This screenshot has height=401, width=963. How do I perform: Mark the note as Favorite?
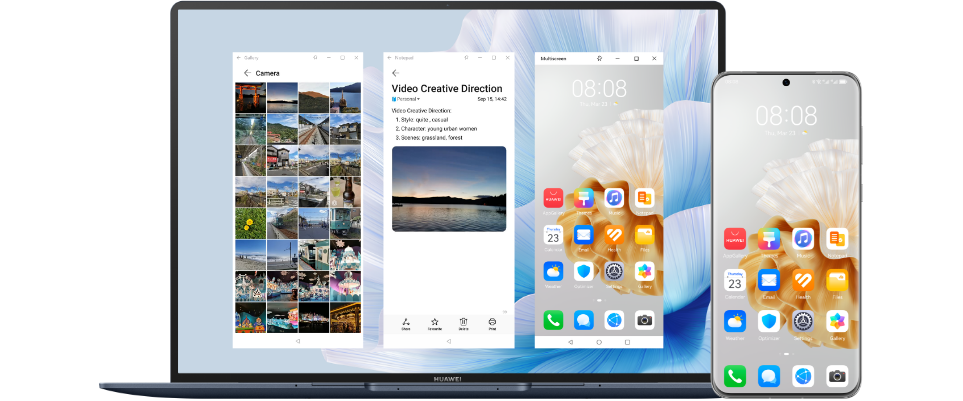[x=435, y=324]
